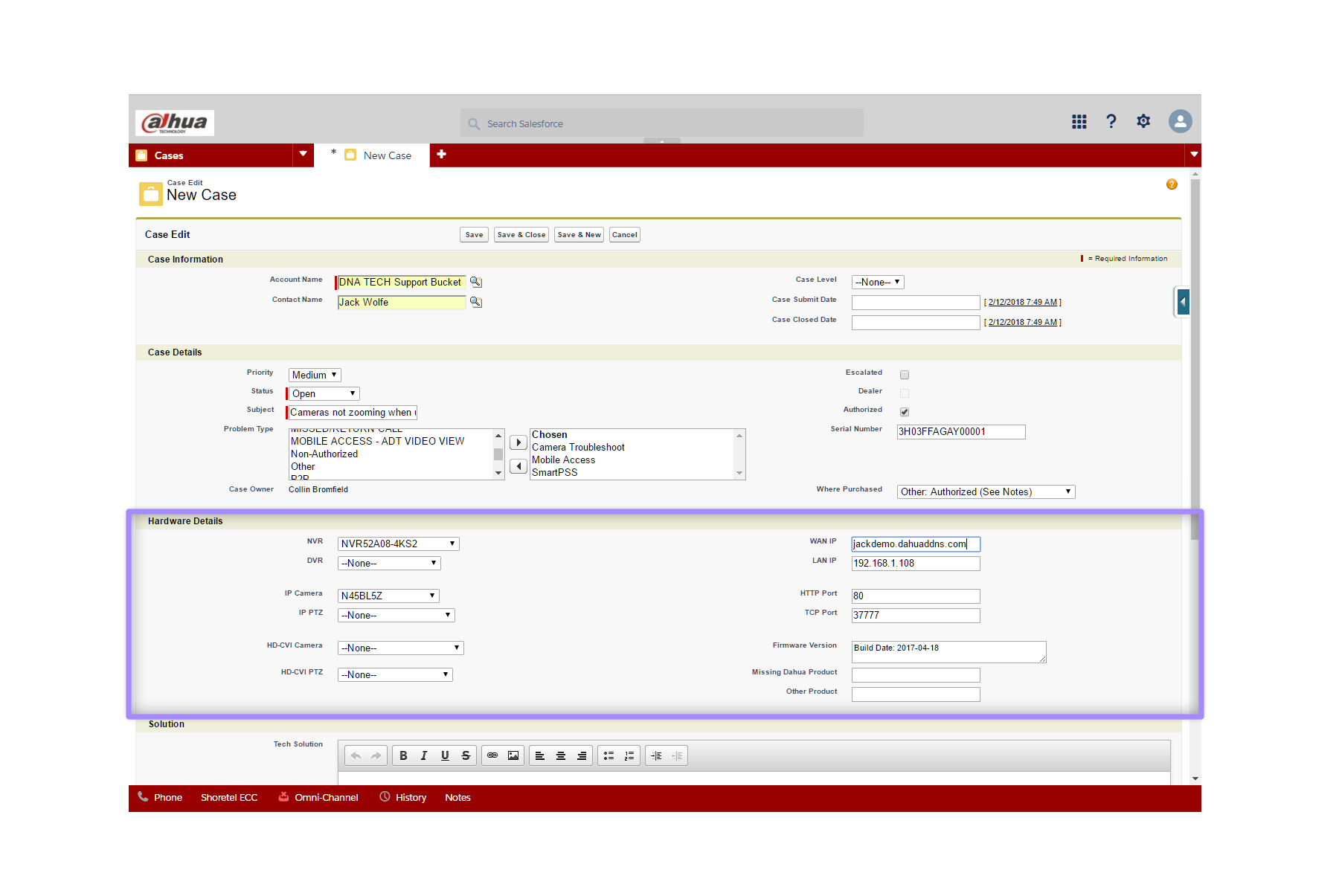Click the orange help icon
This screenshot has width=1339, height=896.
coord(1172,184)
